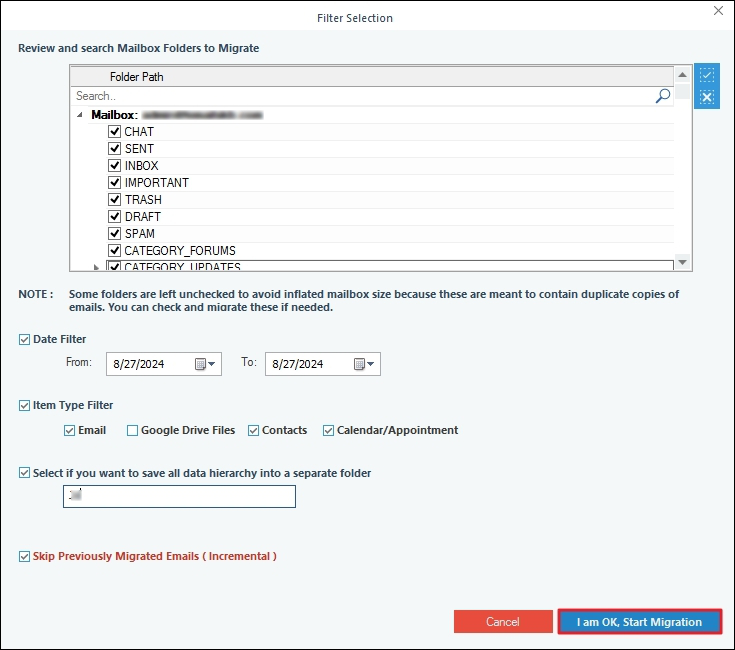Uncheck the INBOX folder checkbox
This screenshot has width=735, height=650.
[114, 165]
